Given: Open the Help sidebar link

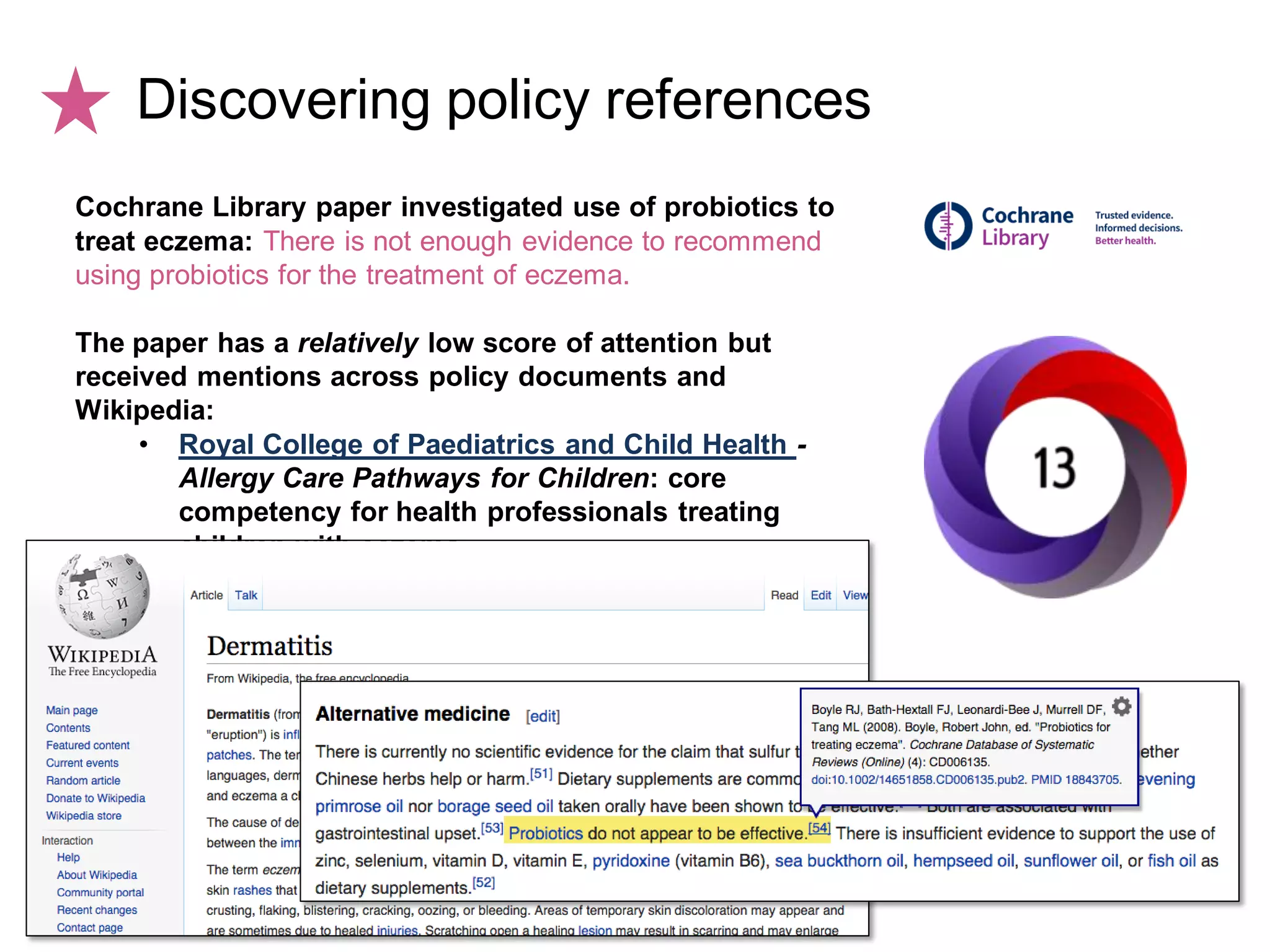Looking at the screenshot, I should (68, 857).
